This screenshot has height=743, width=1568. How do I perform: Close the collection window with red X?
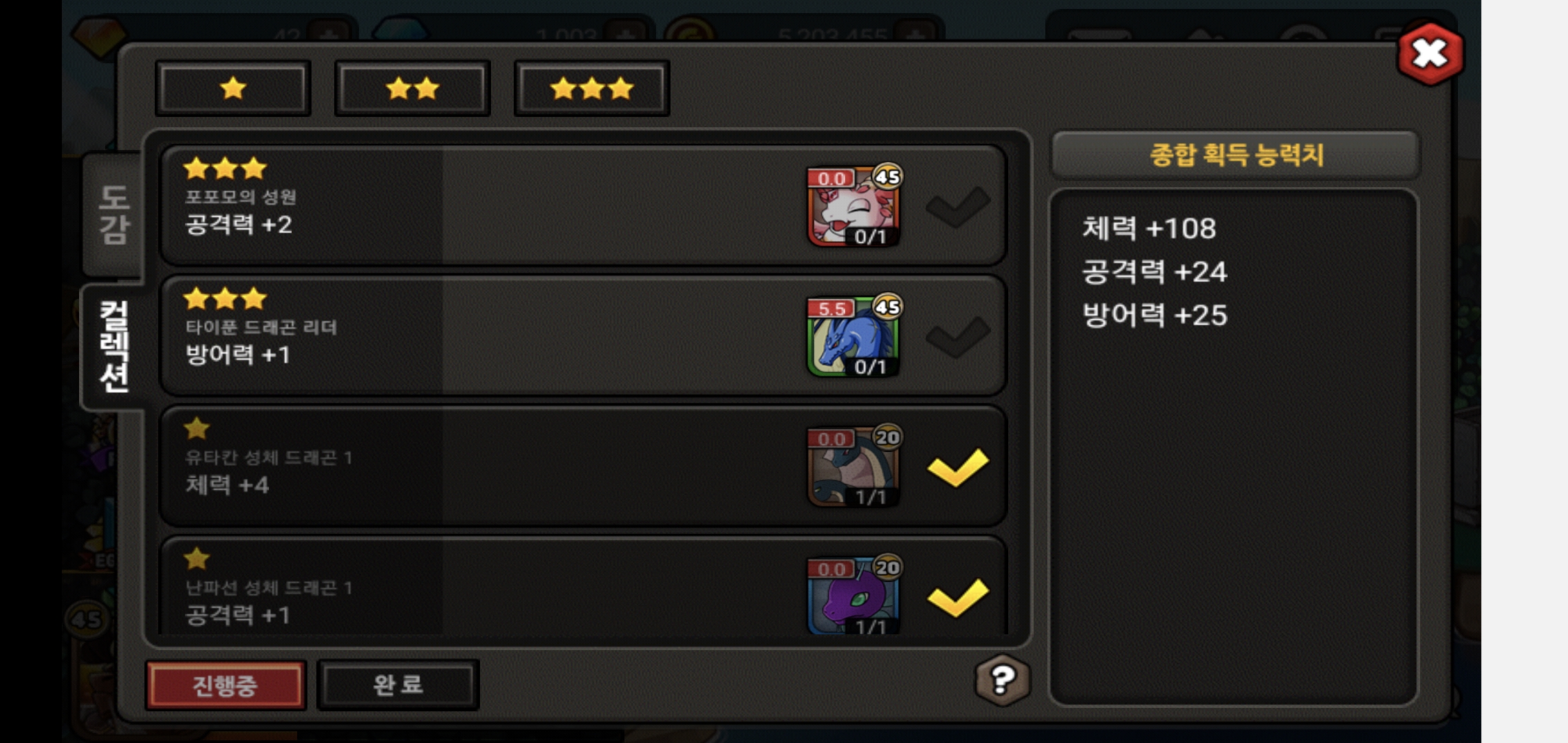point(1430,54)
